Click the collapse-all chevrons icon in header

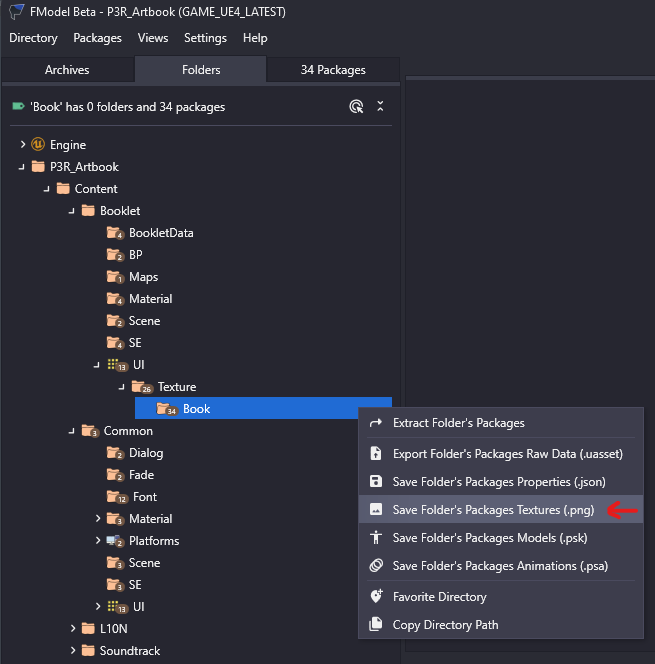click(380, 106)
